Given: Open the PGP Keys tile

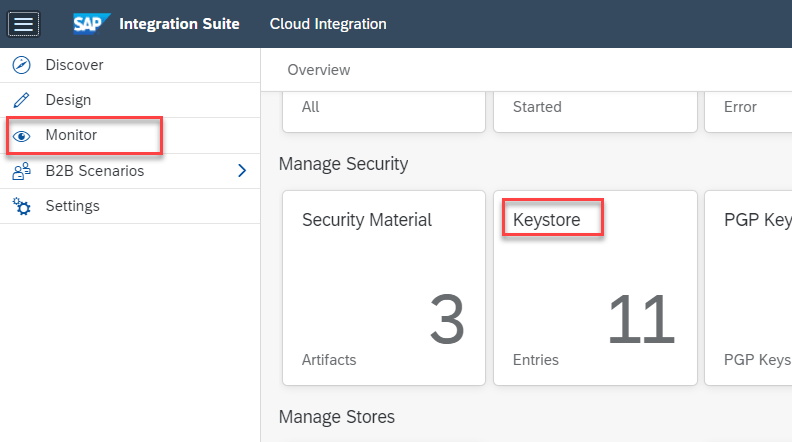Looking at the screenshot, I should click(x=750, y=287).
